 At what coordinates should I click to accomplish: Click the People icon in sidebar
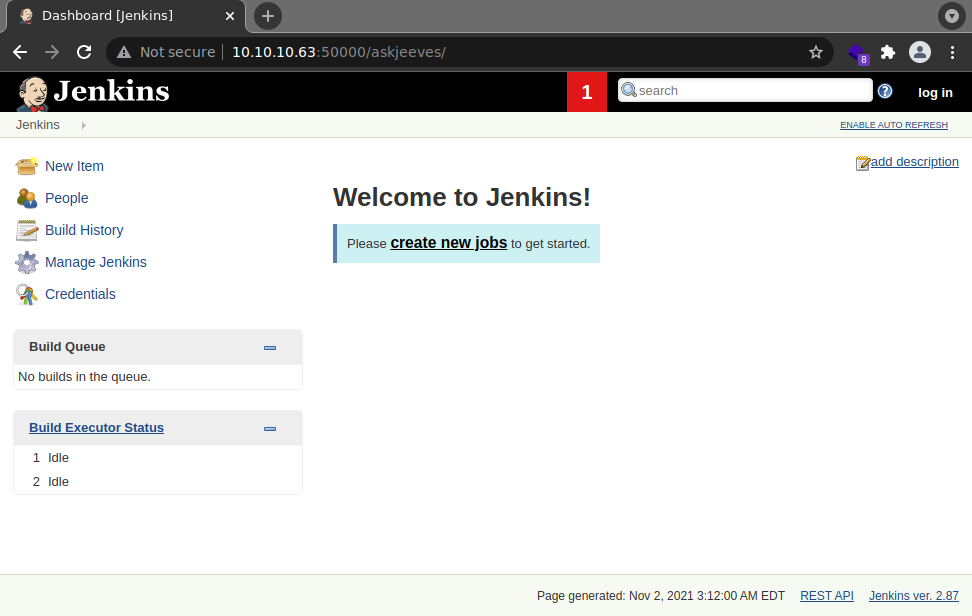(27, 198)
